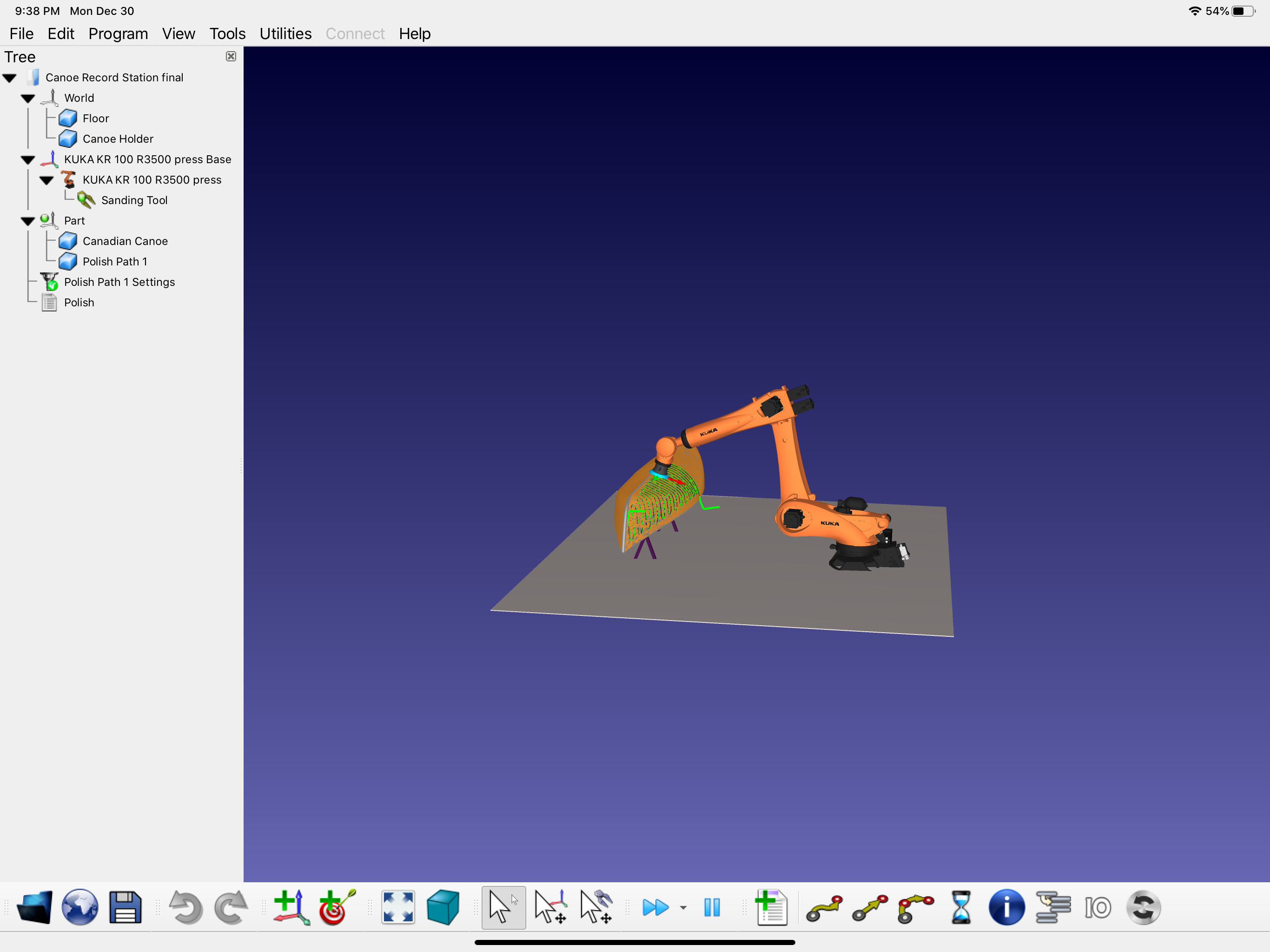Collapse KUKA KR 100 R3500 press robot
The height and width of the screenshot is (952, 1270).
point(46,180)
